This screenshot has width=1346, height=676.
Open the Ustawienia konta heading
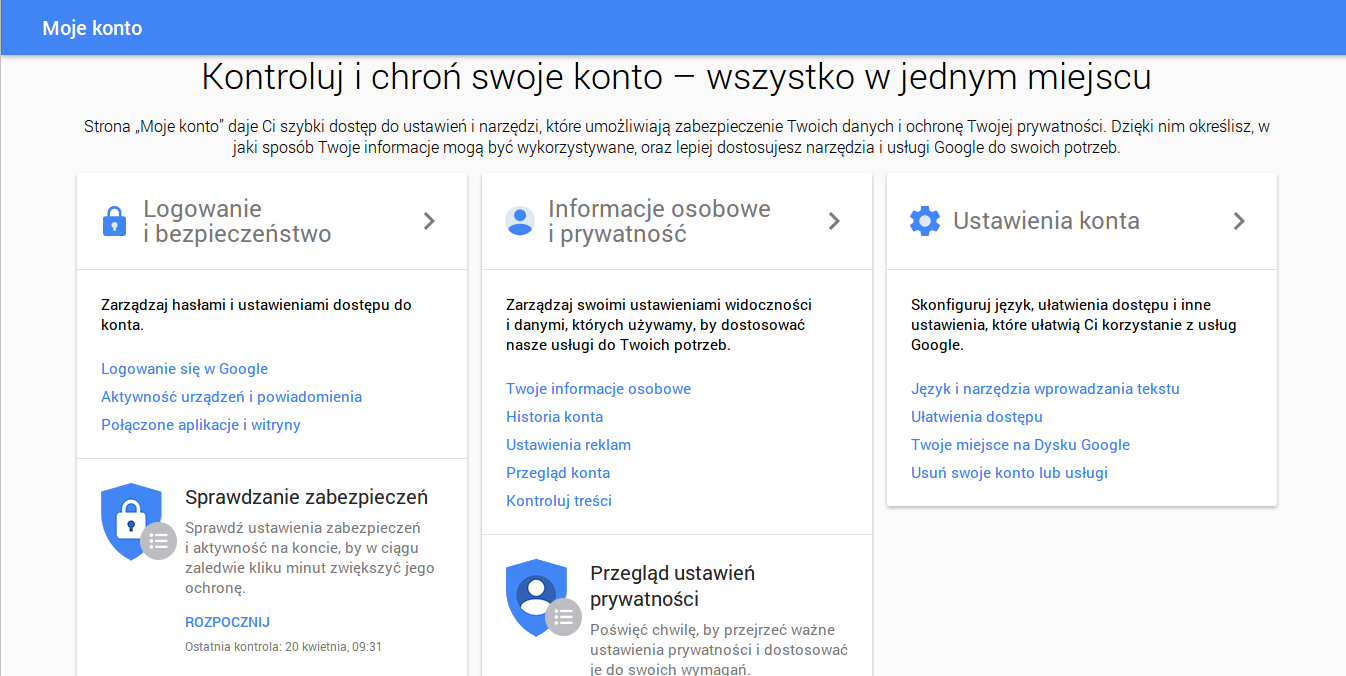click(x=1046, y=221)
